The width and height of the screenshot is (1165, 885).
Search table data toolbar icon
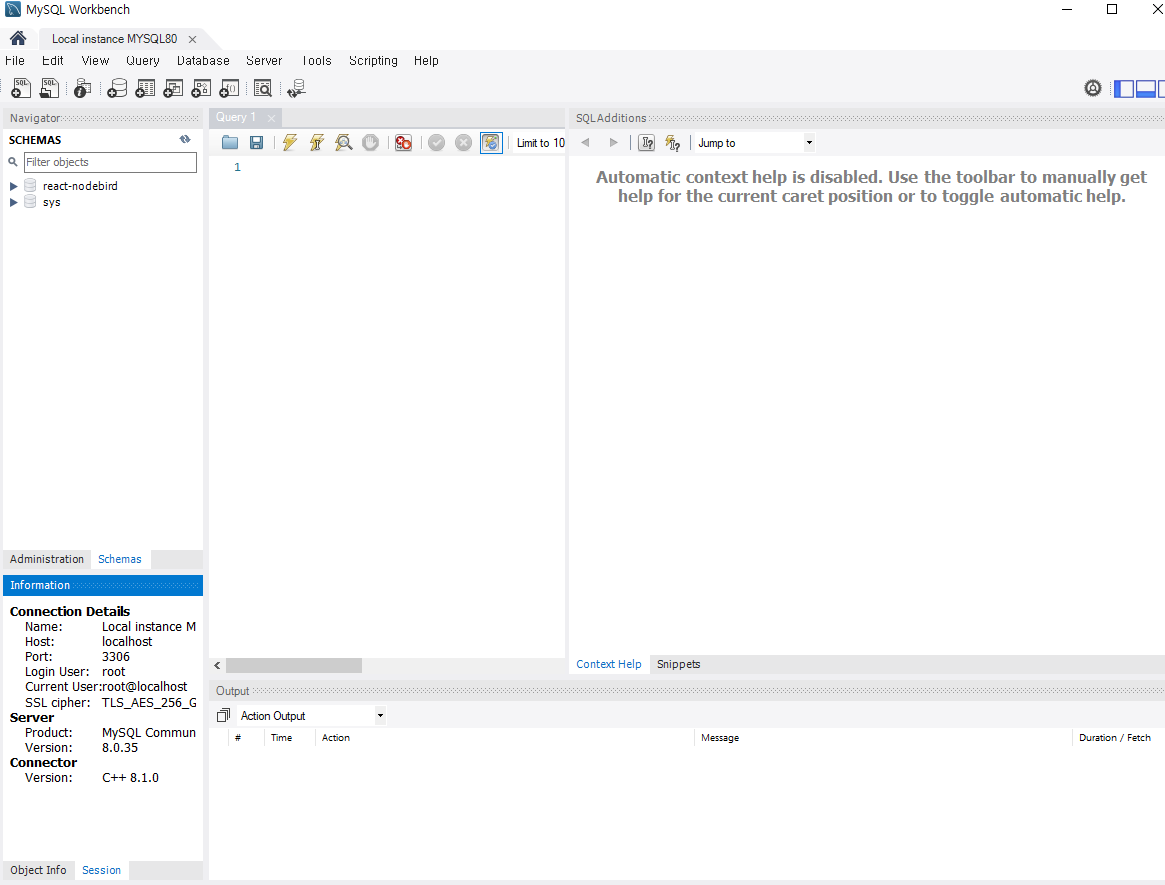point(262,88)
